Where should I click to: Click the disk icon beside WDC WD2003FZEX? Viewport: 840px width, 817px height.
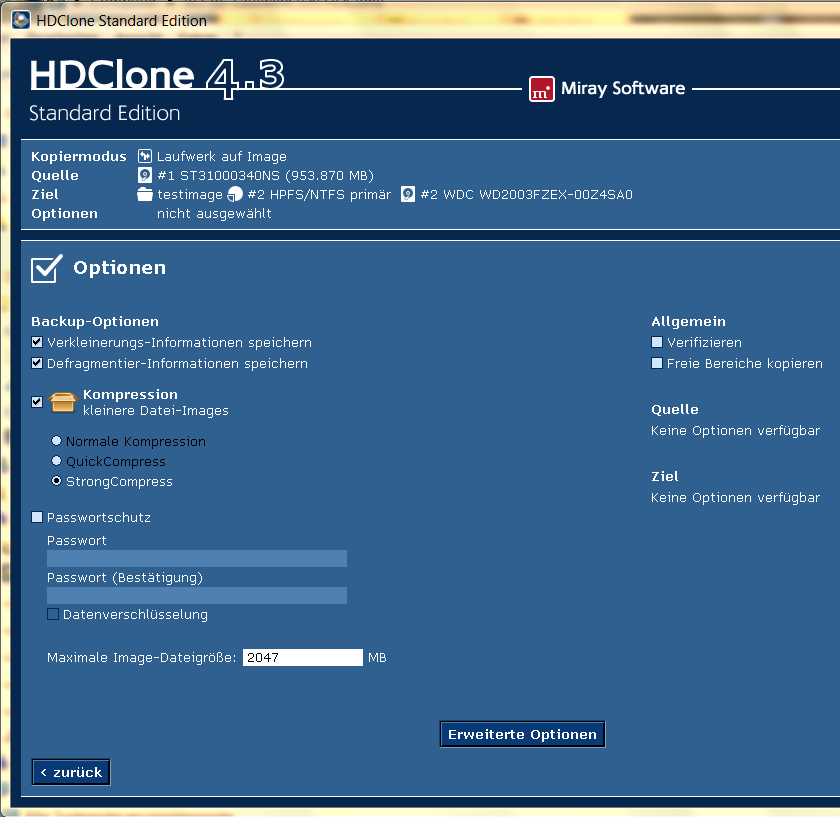pyautogui.click(x=408, y=194)
